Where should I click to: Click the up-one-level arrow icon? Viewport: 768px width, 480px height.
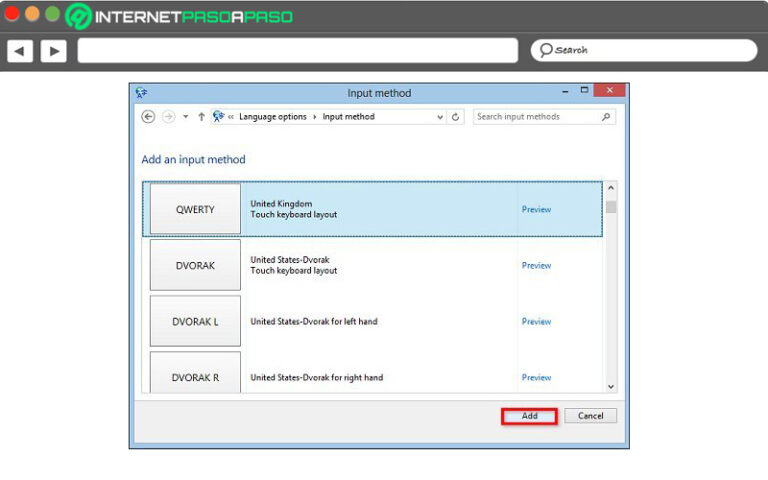click(x=201, y=117)
